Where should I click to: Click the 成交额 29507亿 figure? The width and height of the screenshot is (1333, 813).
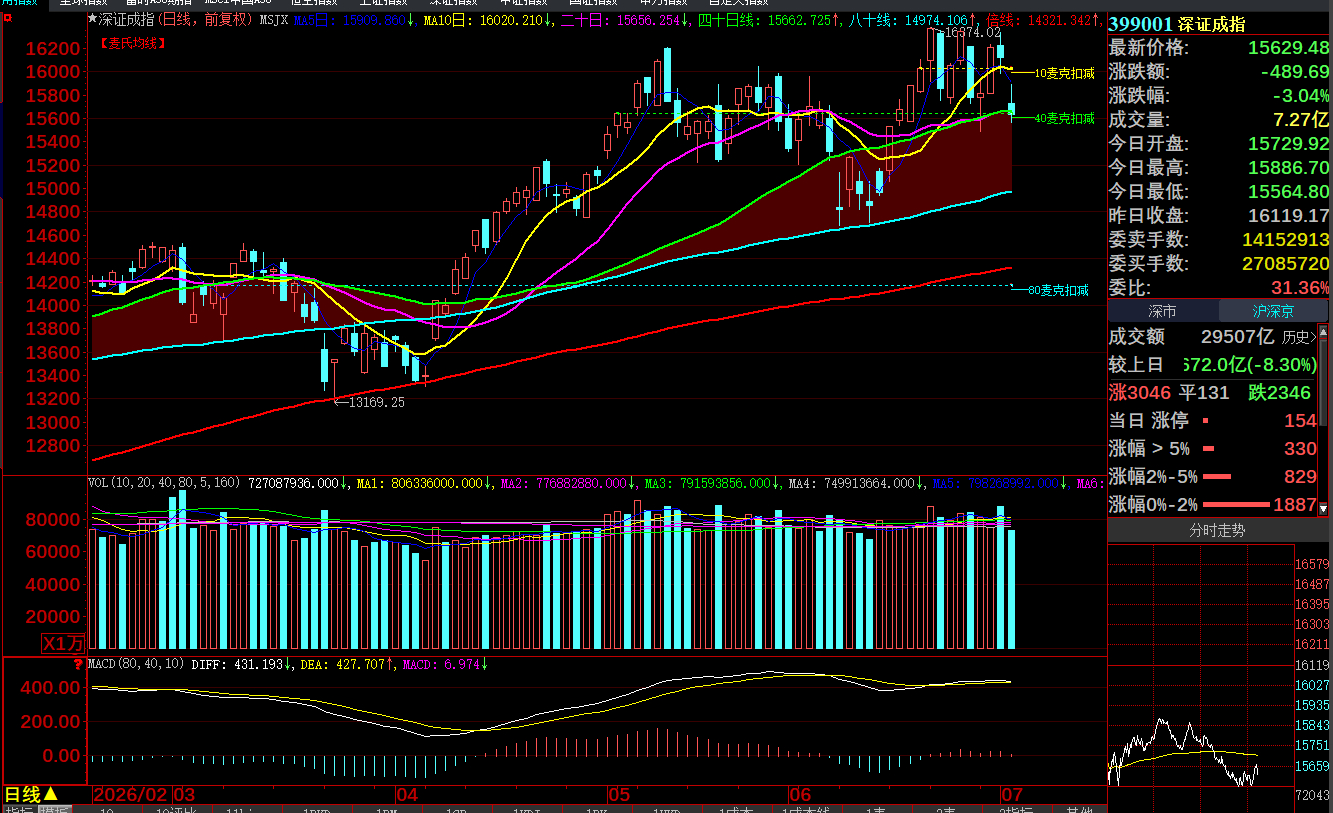pos(1236,338)
